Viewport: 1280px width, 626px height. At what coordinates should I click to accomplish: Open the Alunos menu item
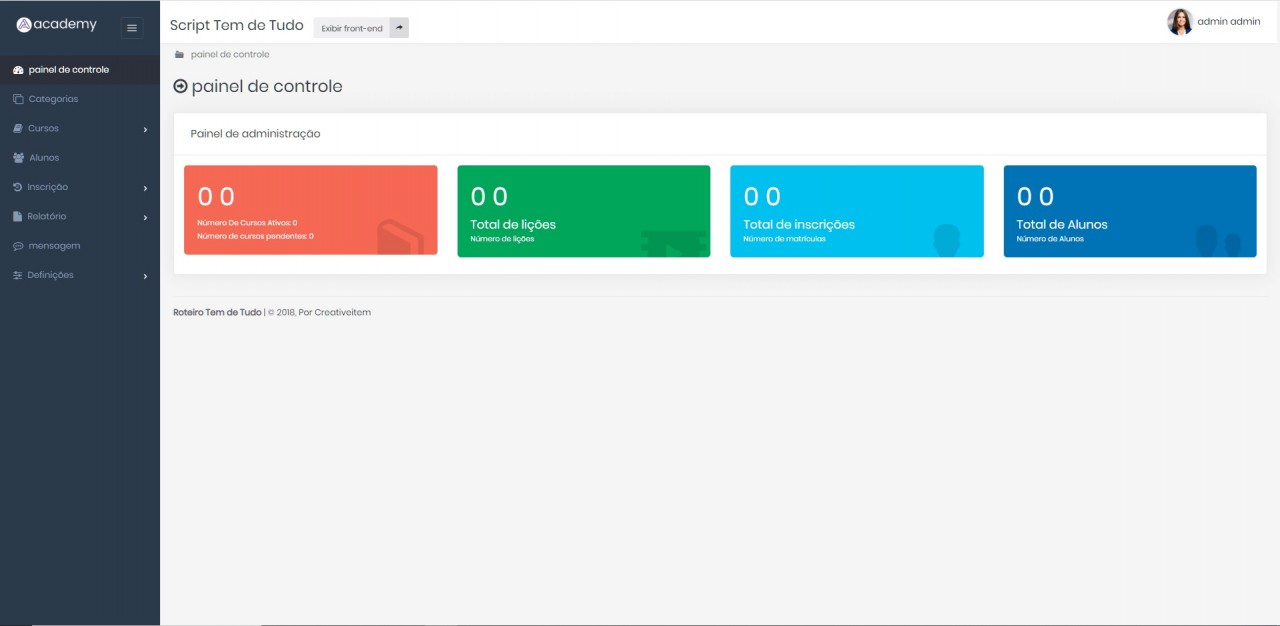44,158
